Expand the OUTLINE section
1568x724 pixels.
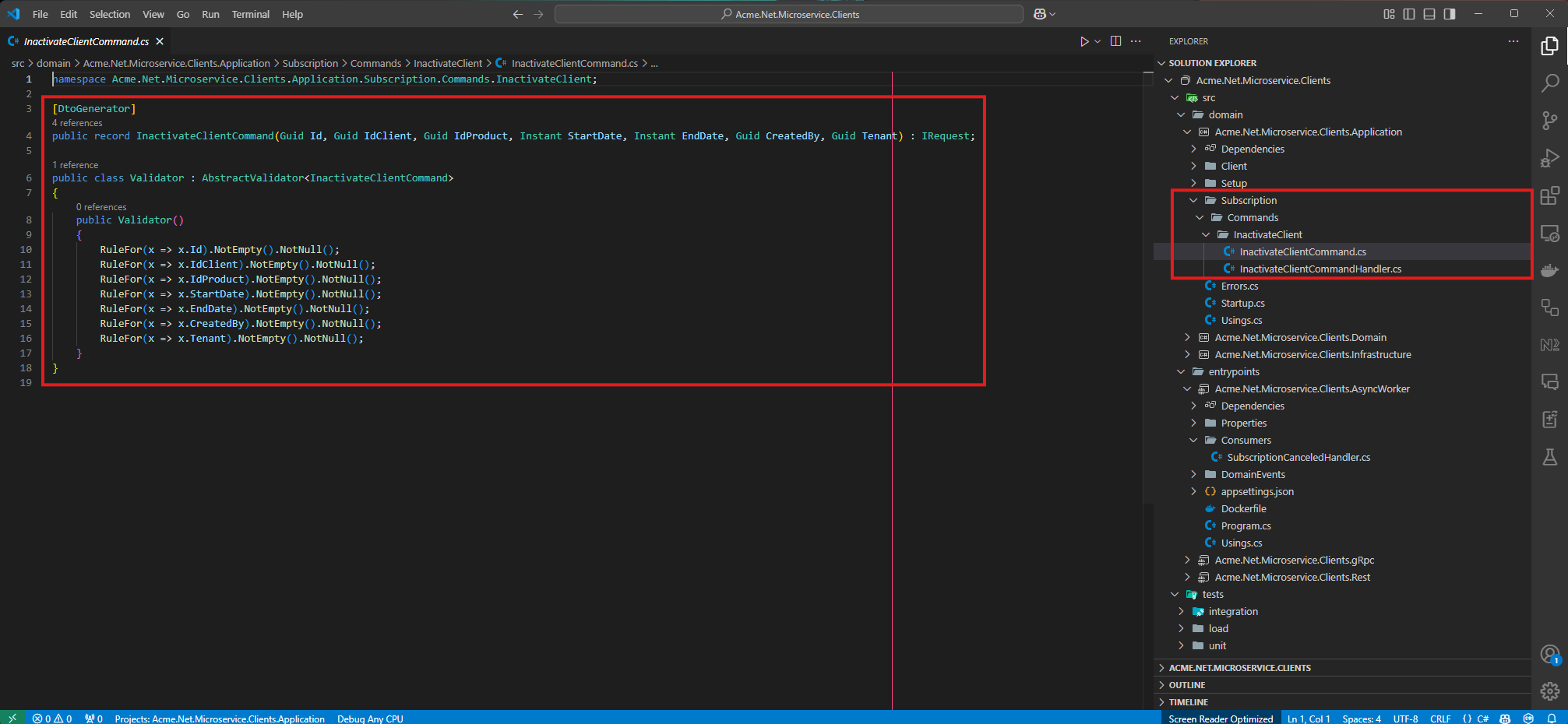click(1342, 685)
